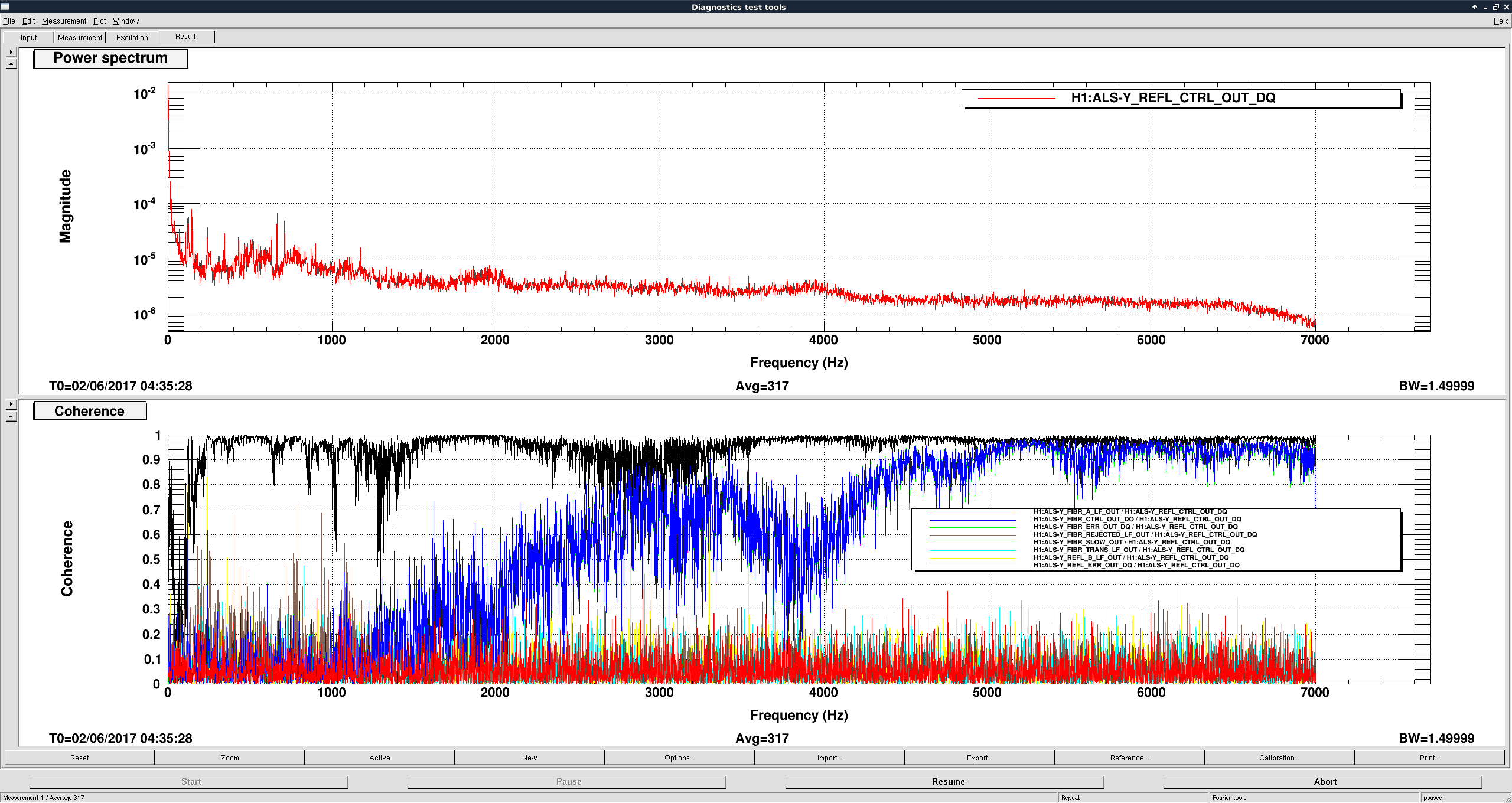
Task: Click the Import... button
Action: coord(830,758)
